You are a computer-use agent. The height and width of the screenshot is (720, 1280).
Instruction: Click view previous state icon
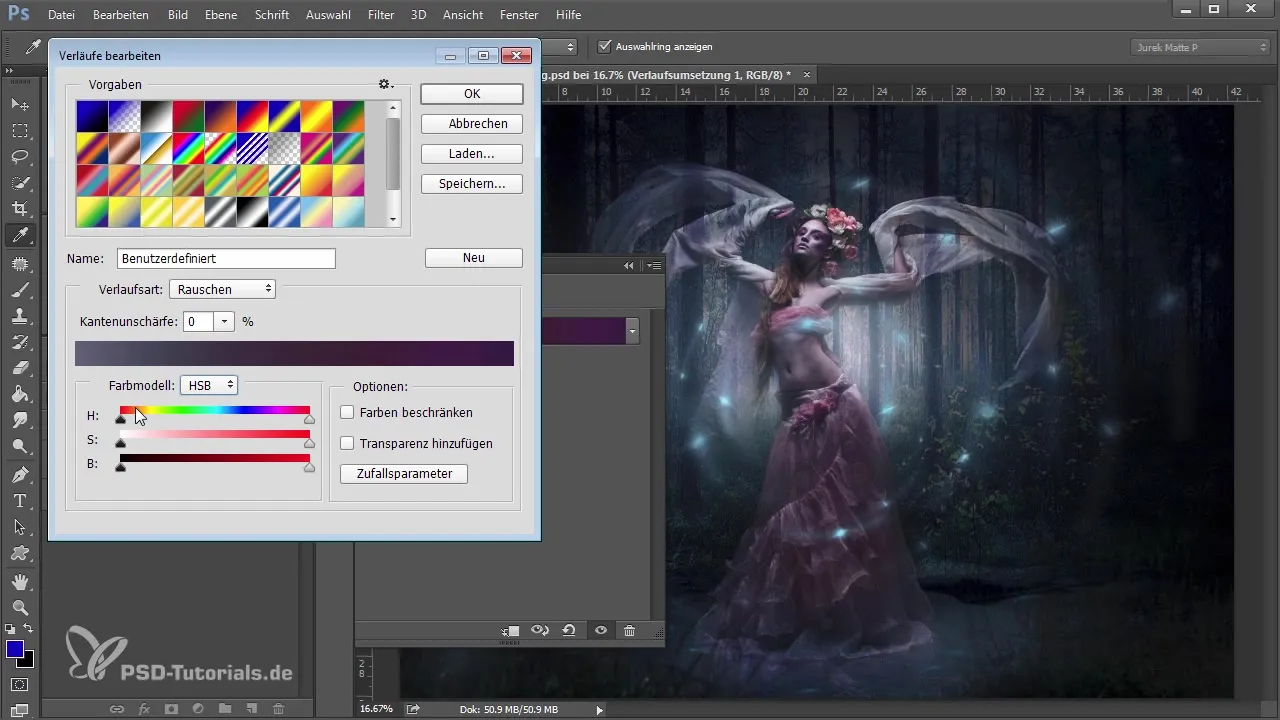[x=540, y=631]
